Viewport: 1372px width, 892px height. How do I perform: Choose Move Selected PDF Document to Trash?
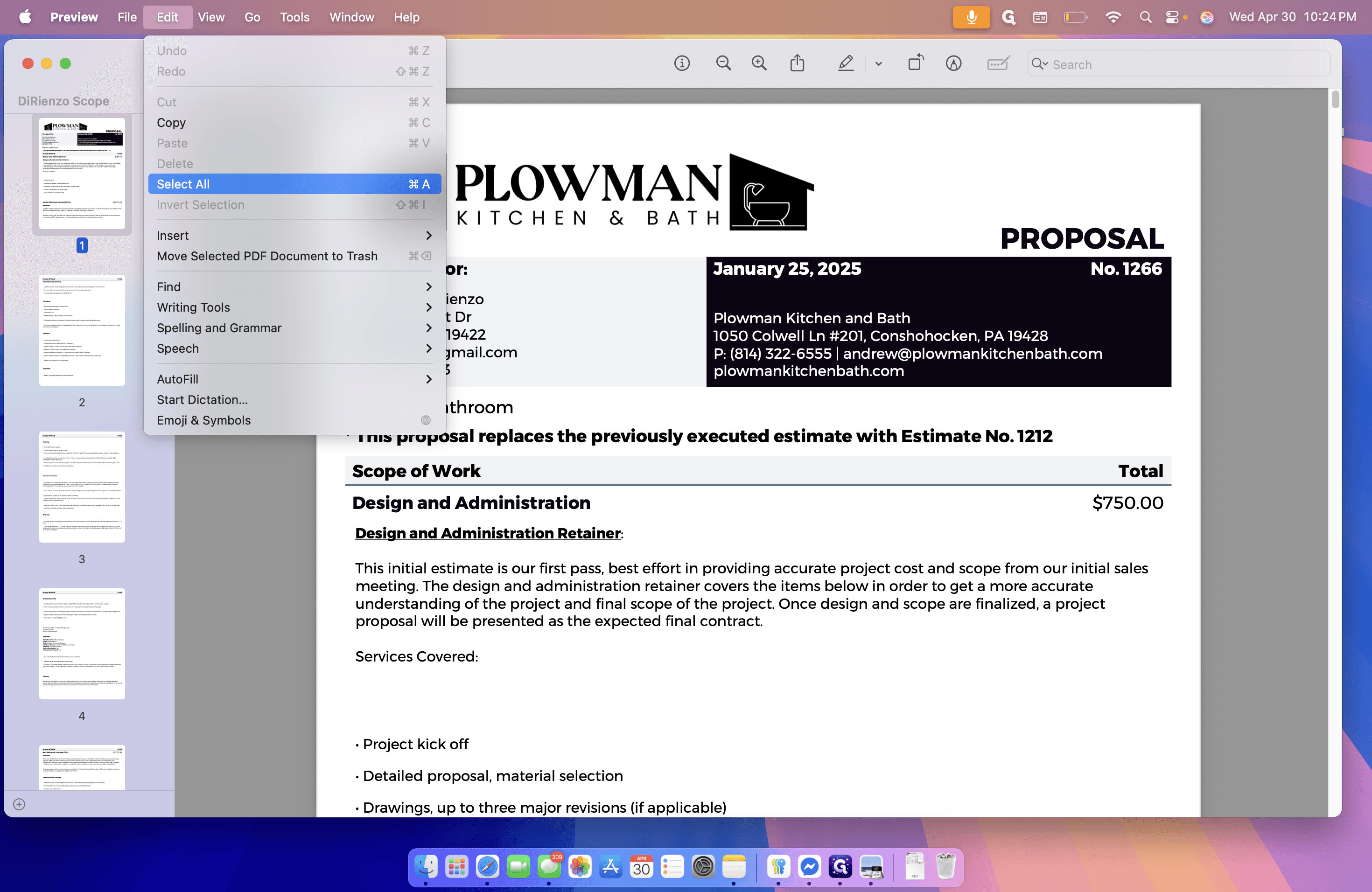pos(294,256)
